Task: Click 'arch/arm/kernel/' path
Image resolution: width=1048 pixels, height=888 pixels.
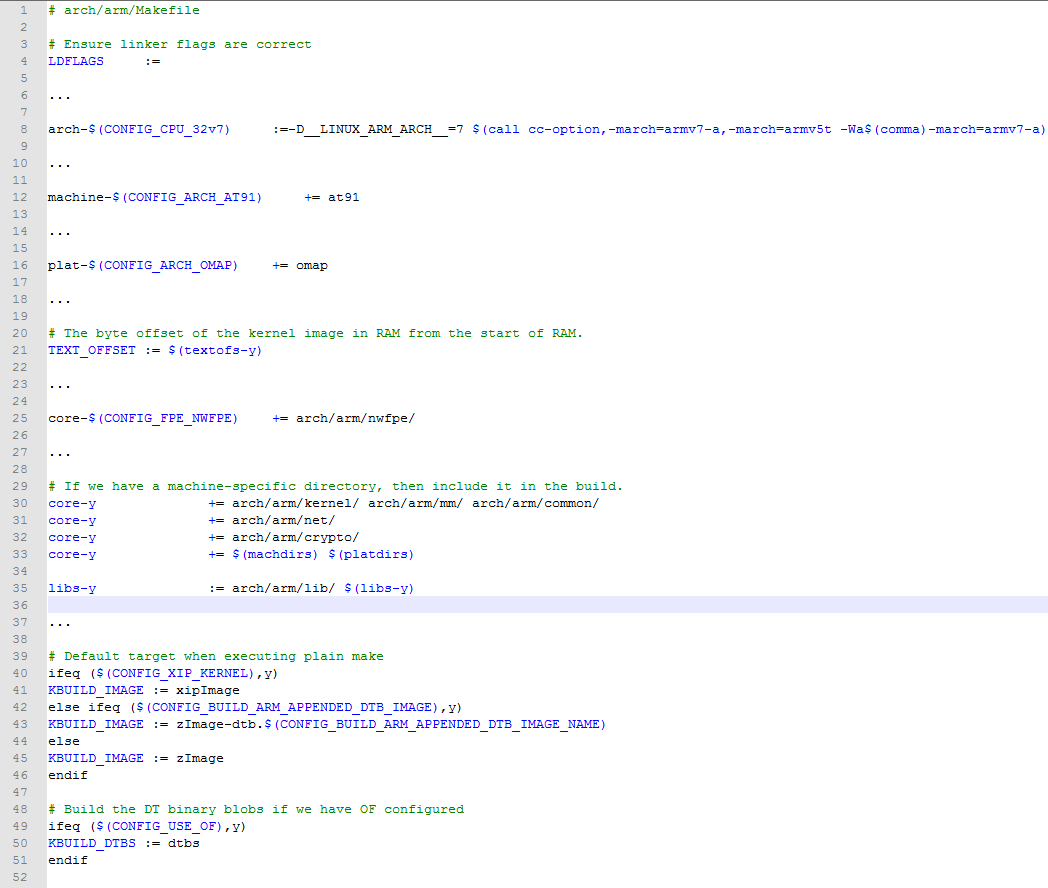Action: 295,503
